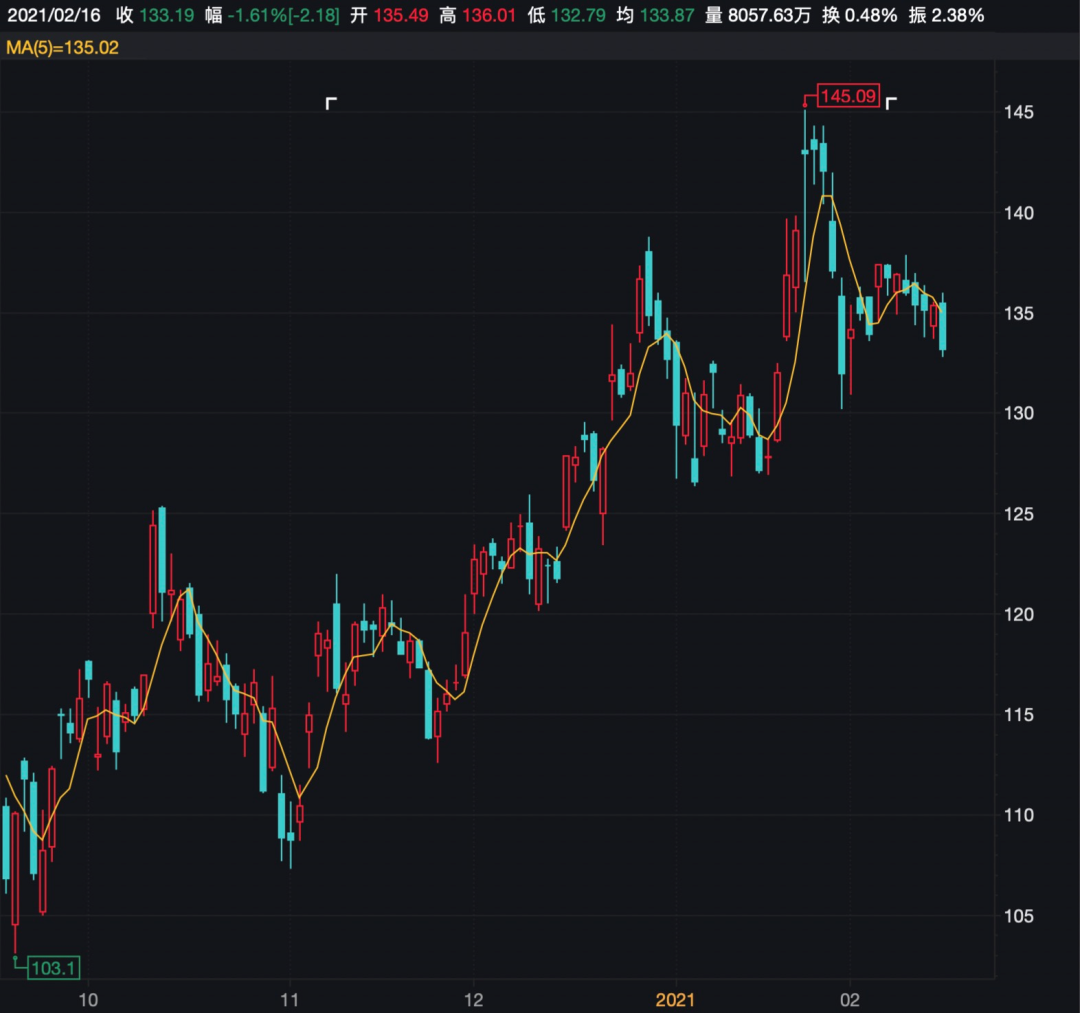1080x1013 pixels.
Task: Click the 105 price axis label
Action: tap(1019, 916)
